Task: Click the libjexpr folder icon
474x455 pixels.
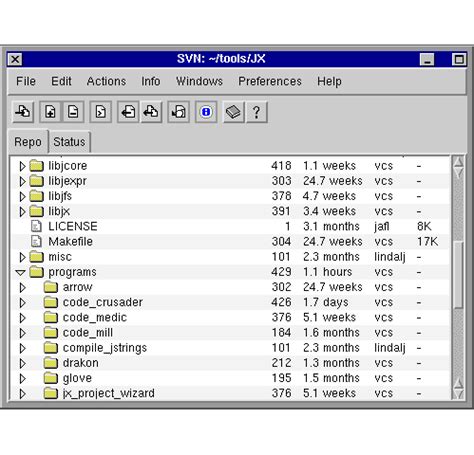Action: [36, 181]
